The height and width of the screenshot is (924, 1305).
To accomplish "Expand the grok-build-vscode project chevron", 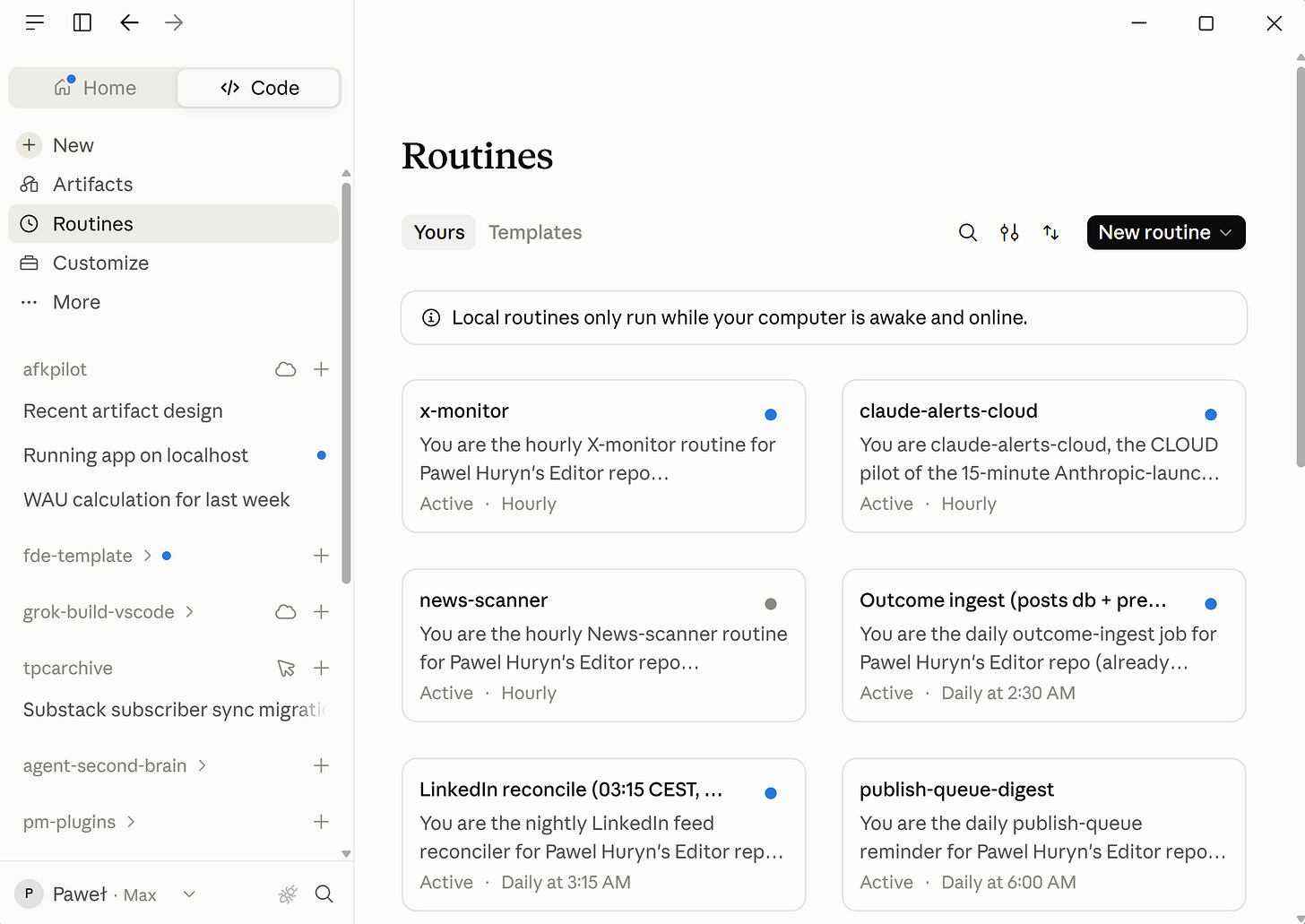I will point(190,612).
